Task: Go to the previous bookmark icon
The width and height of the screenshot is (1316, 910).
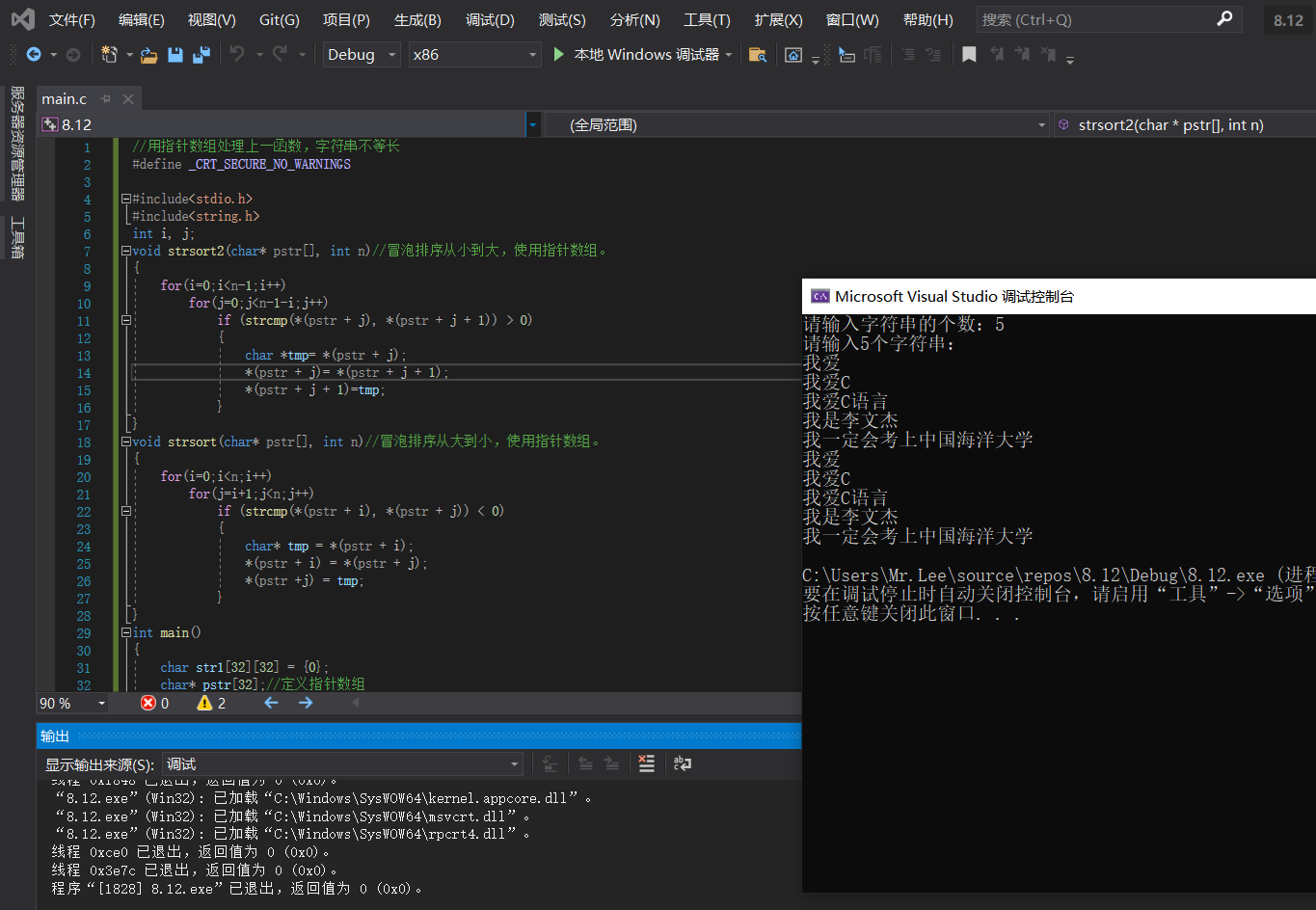Action: point(997,55)
